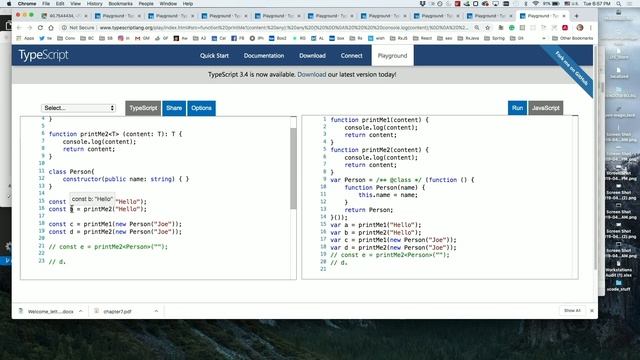
Task: Open the Apps bookmarks shortcut
Action: coord(25,38)
